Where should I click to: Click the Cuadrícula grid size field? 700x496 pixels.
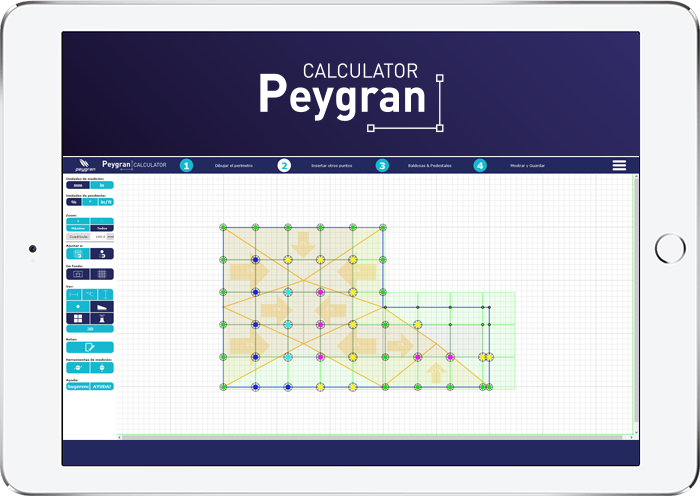click(x=98, y=237)
